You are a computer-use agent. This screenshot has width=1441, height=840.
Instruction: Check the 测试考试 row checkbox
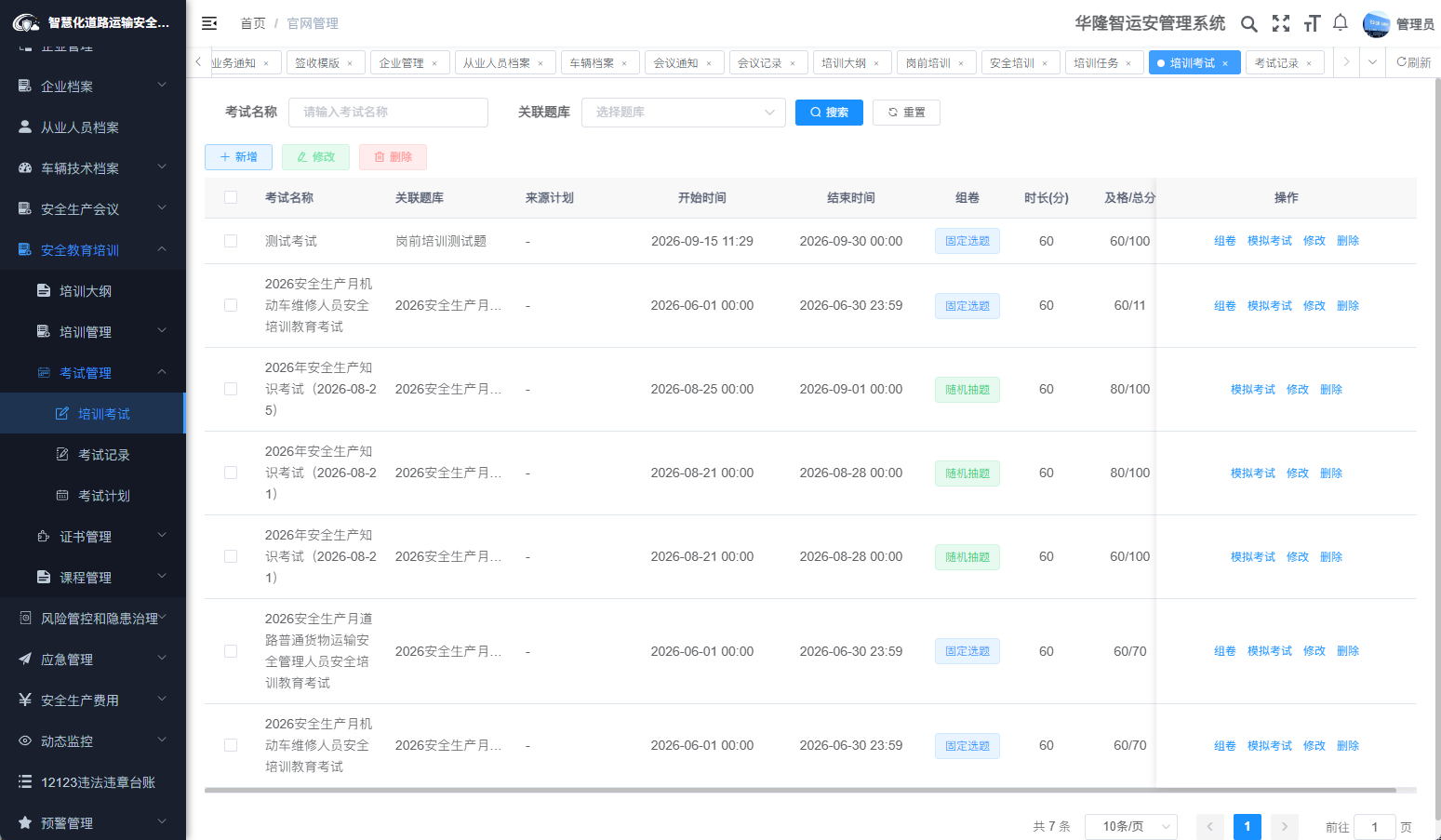pyautogui.click(x=231, y=241)
